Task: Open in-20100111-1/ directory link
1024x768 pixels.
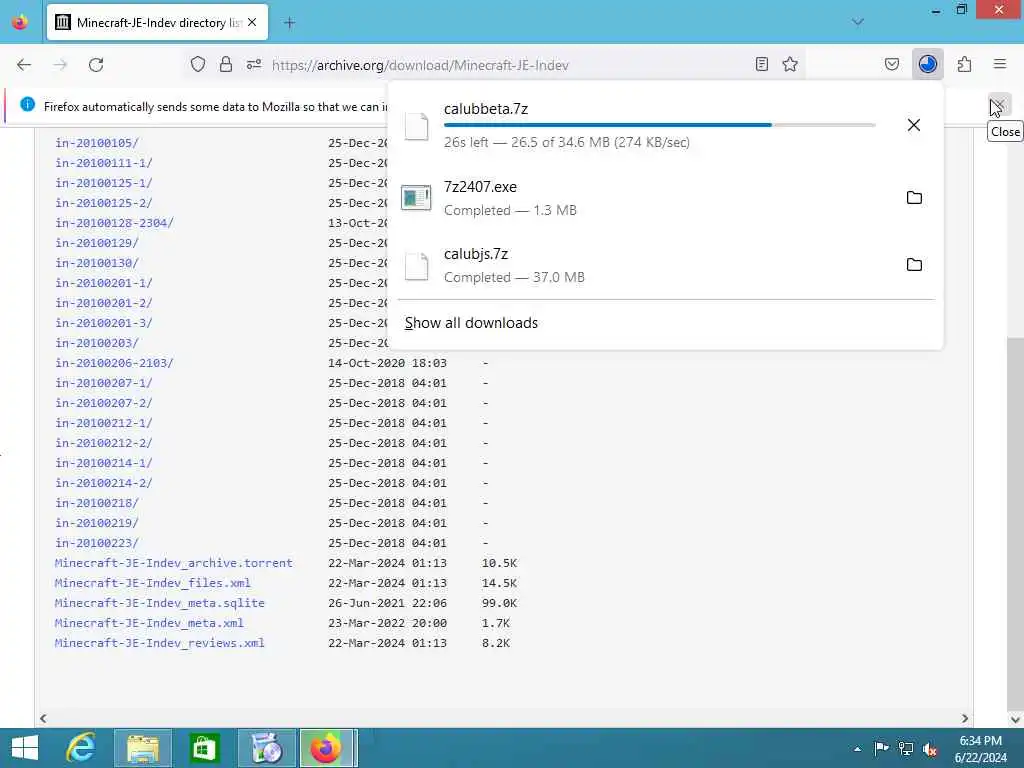Action: 103,163
